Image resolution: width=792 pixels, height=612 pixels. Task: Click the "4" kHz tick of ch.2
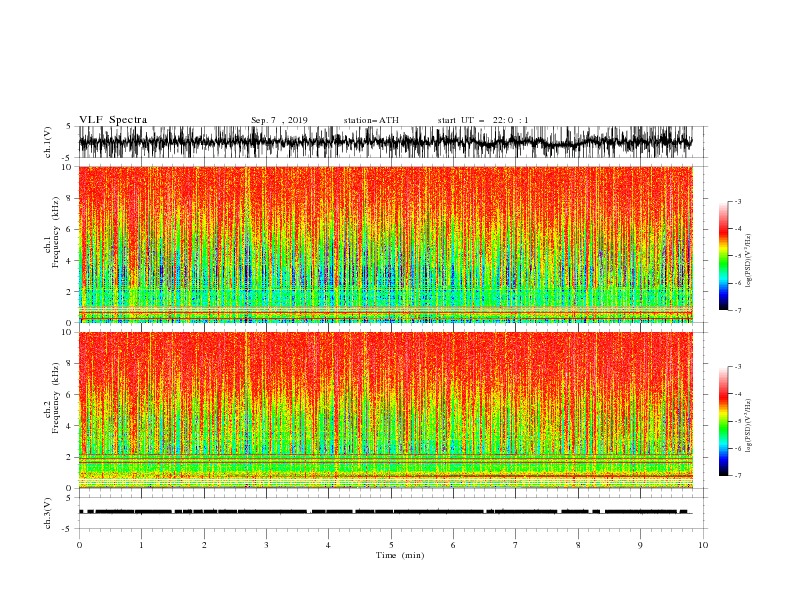click(x=70, y=427)
